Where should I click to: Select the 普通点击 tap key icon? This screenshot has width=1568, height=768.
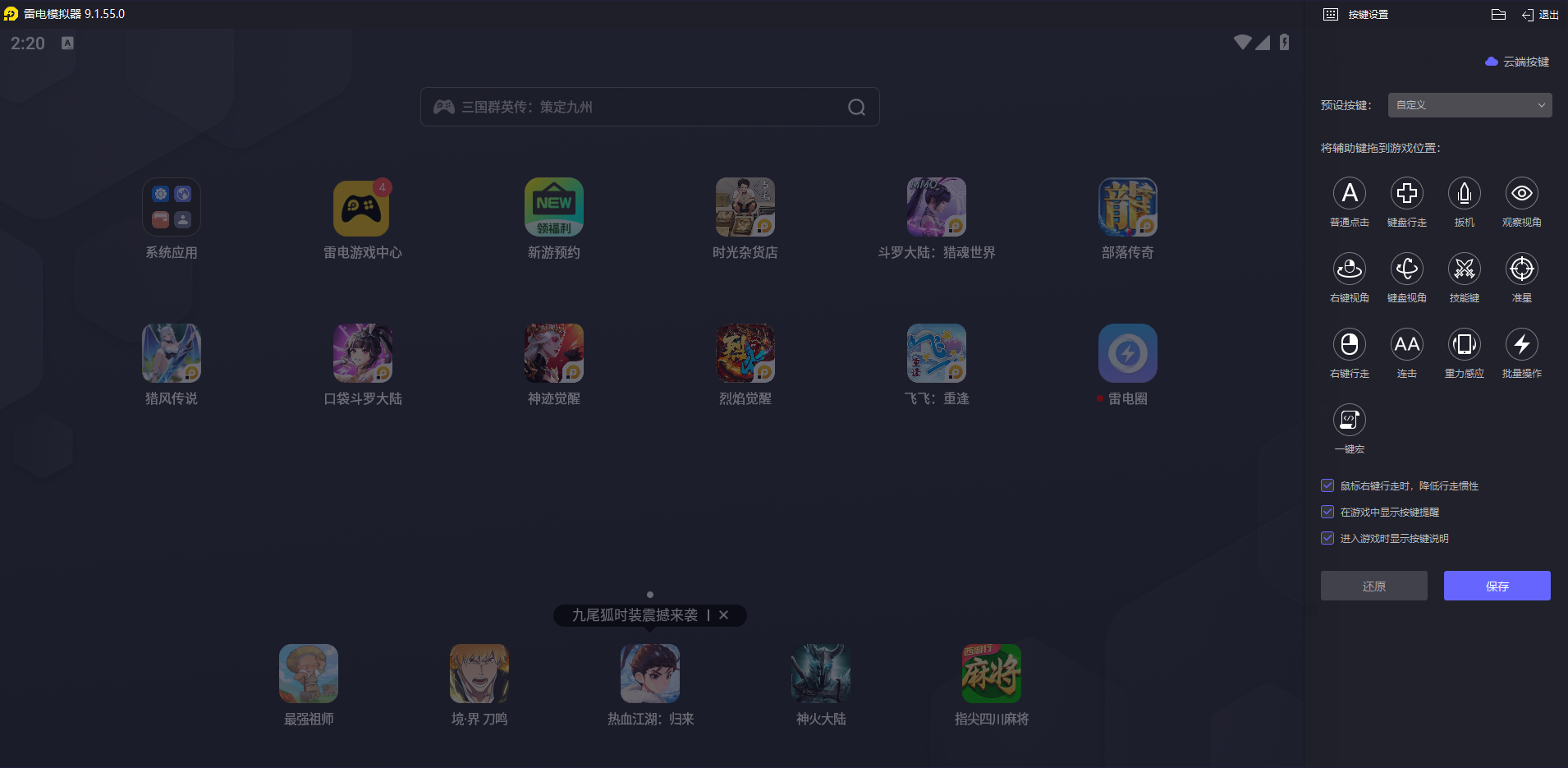click(1350, 194)
